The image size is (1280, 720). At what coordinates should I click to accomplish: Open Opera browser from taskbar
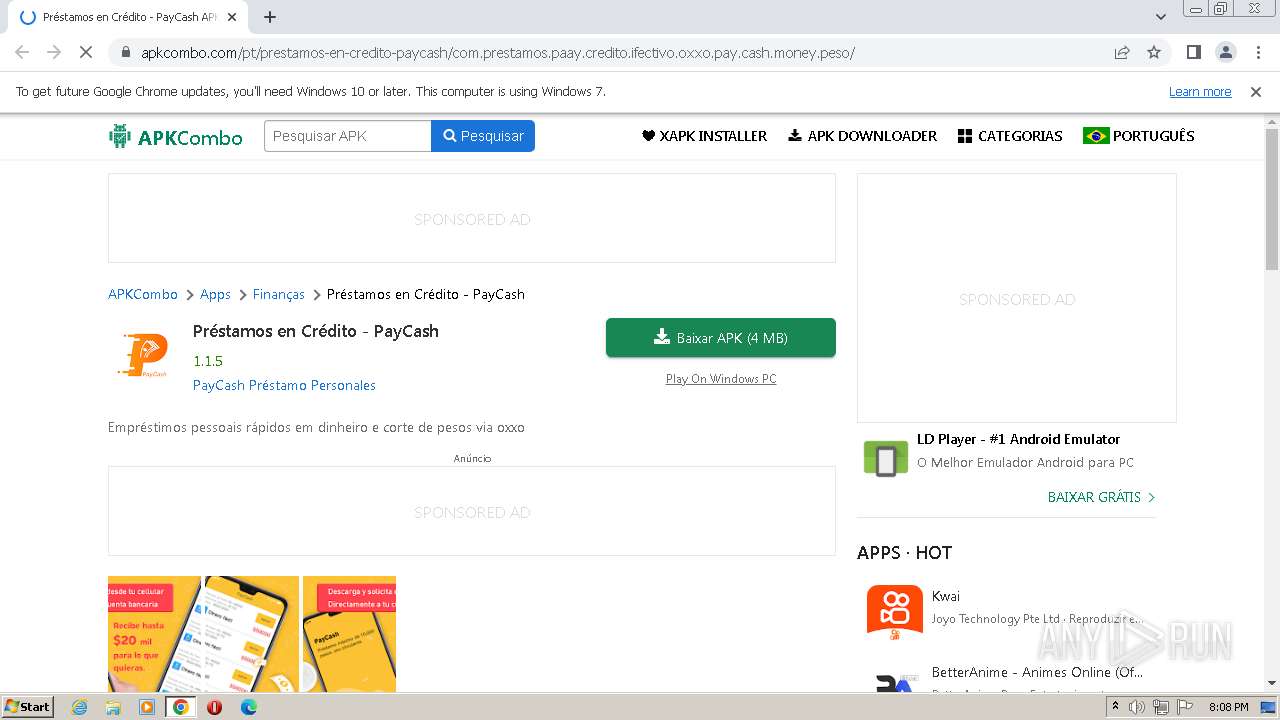pyautogui.click(x=214, y=707)
